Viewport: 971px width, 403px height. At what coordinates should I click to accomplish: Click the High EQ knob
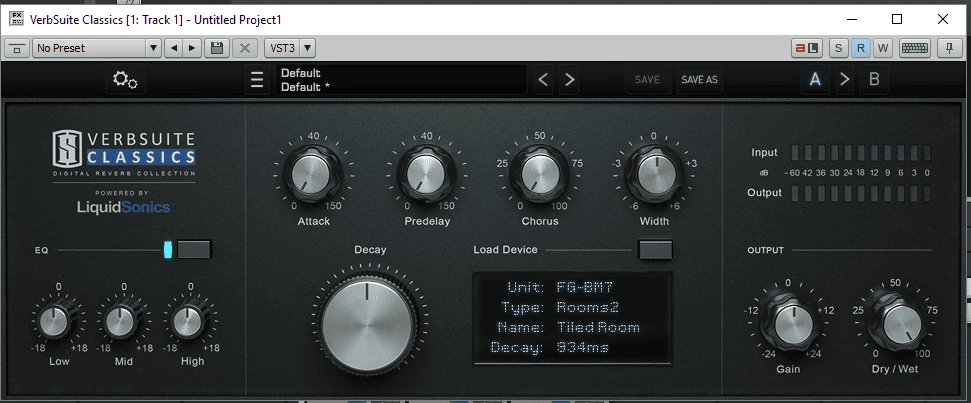click(x=188, y=321)
